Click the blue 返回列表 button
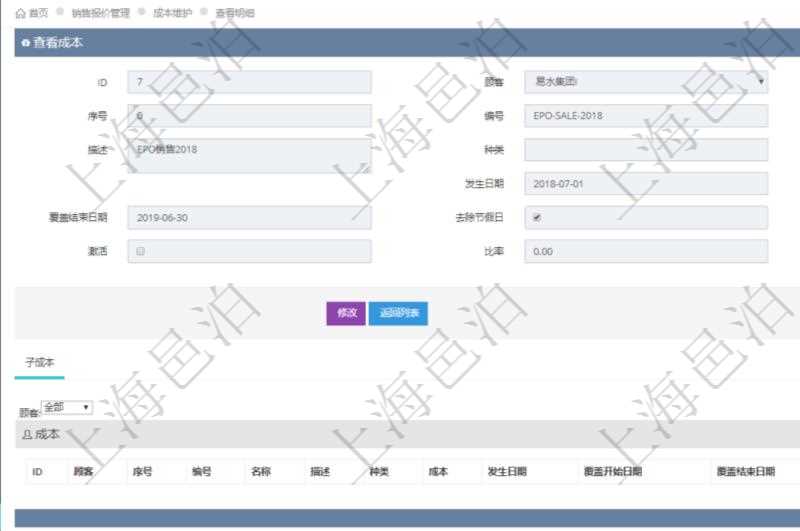This screenshot has height=531, width=800. (x=398, y=313)
